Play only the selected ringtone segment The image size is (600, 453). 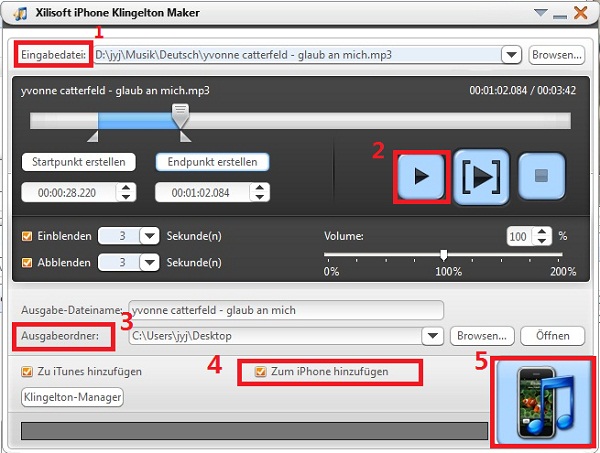point(481,176)
